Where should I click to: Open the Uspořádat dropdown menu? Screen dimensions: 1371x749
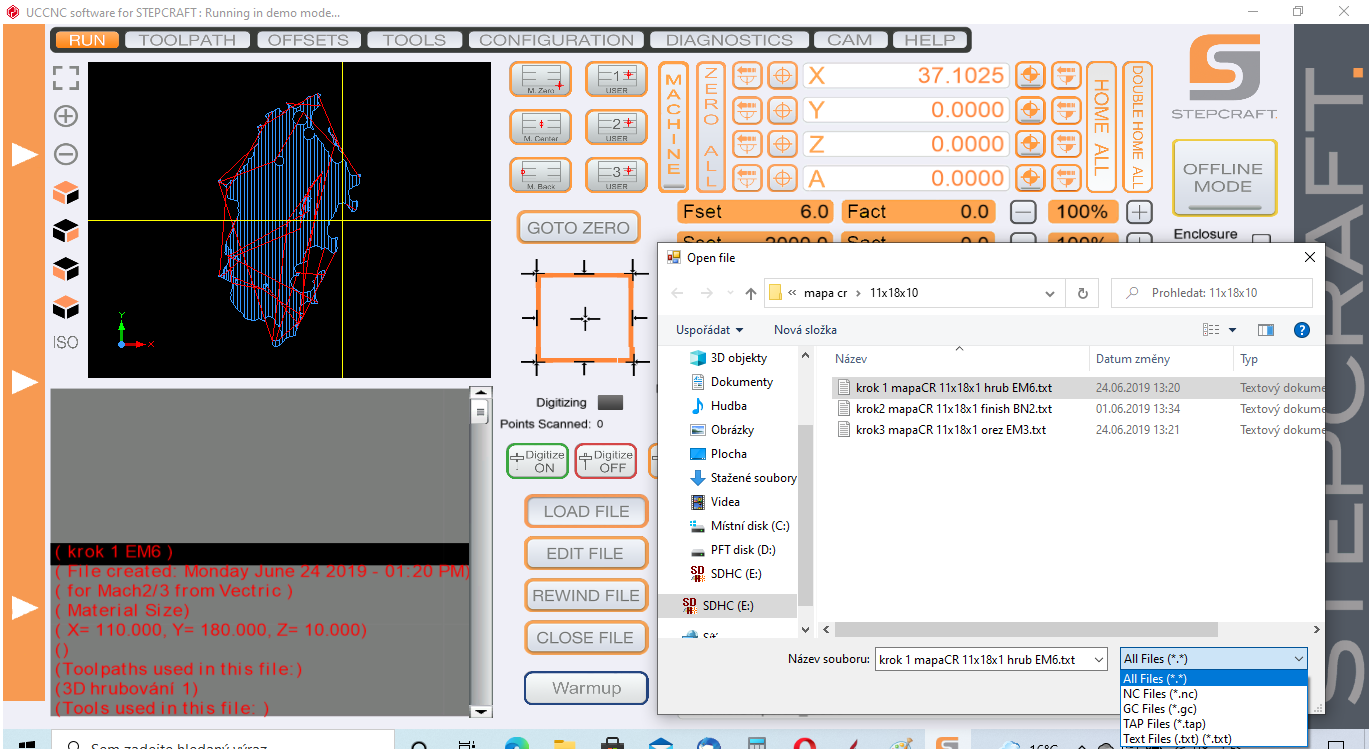(x=710, y=330)
